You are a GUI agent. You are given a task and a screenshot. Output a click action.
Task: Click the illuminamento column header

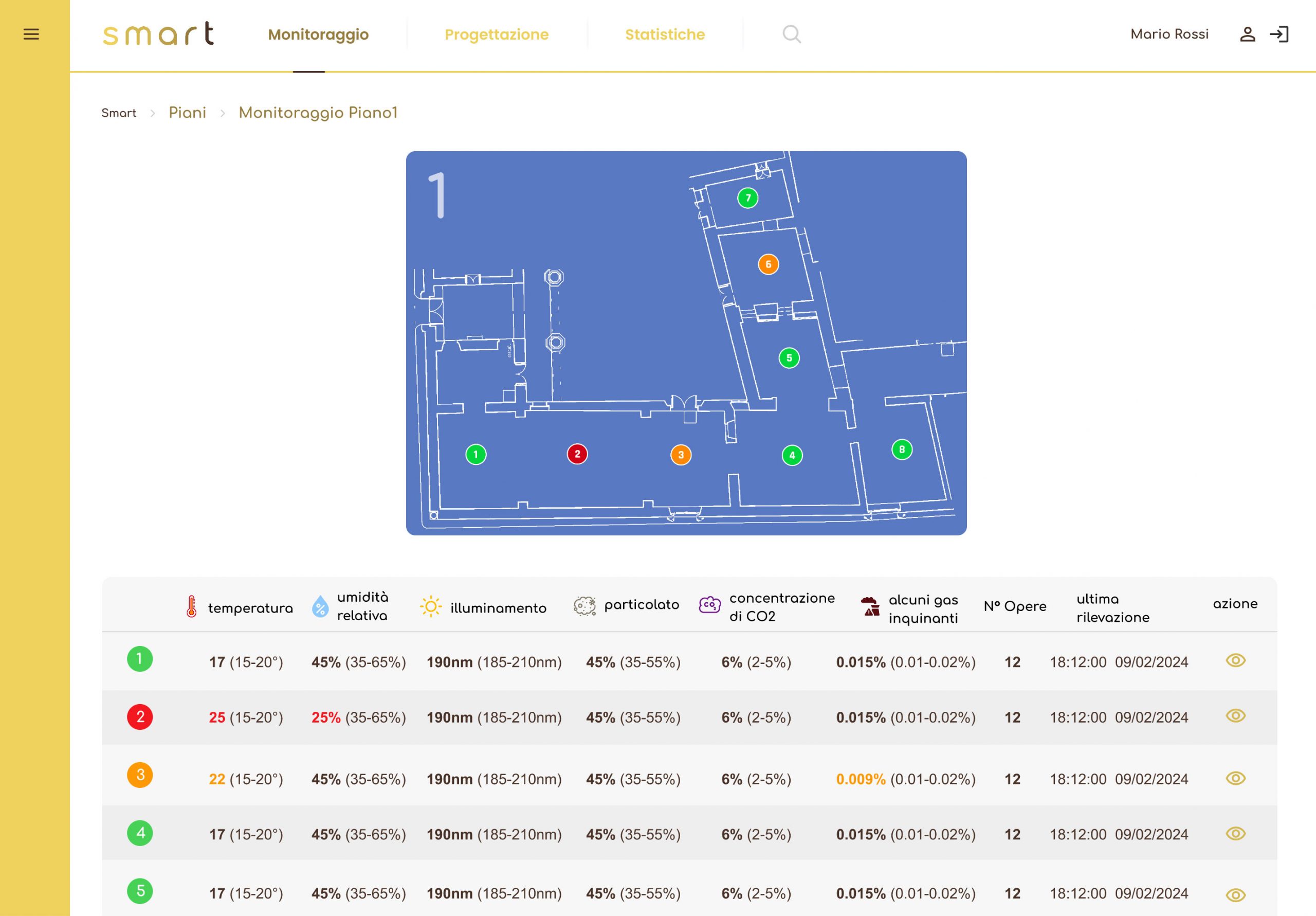point(498,608)
